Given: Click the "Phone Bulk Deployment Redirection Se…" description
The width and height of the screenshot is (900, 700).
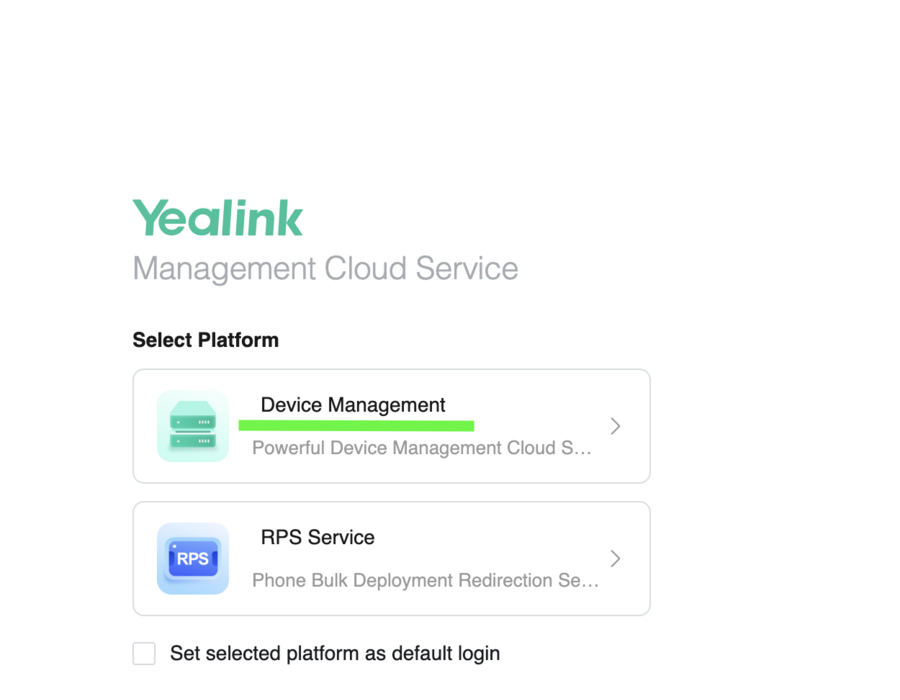Looking at the screenshot, I should pos(425,580).
